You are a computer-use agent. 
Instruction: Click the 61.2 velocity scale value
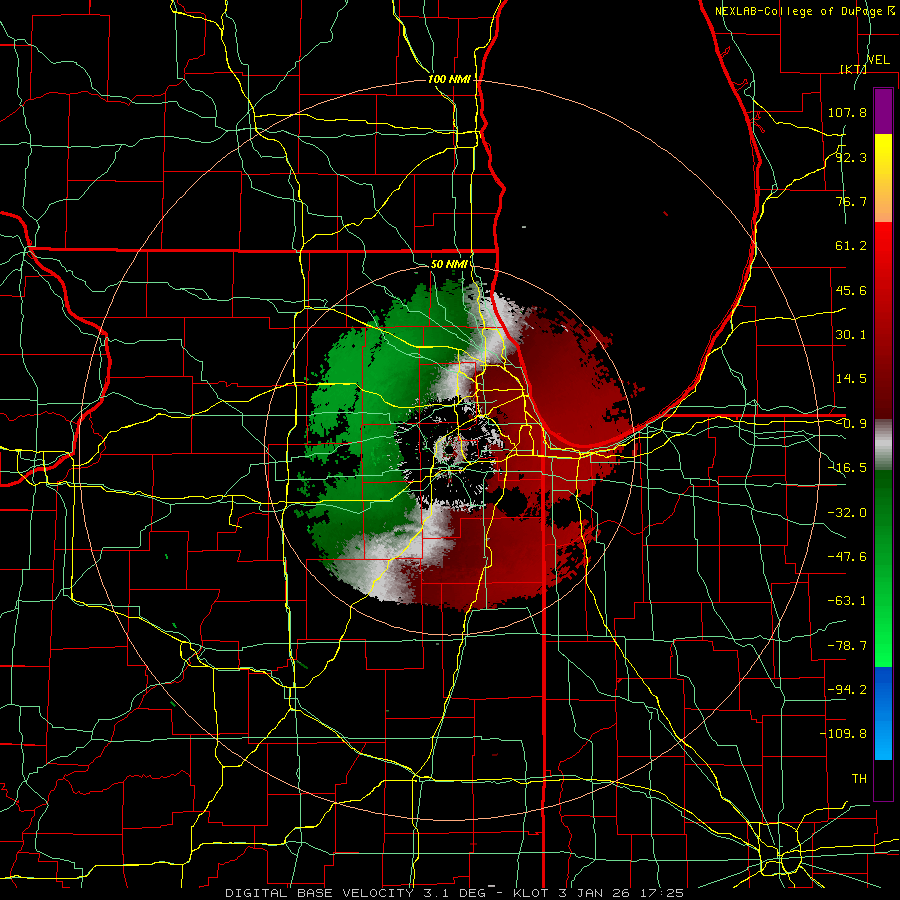(851, 246)
